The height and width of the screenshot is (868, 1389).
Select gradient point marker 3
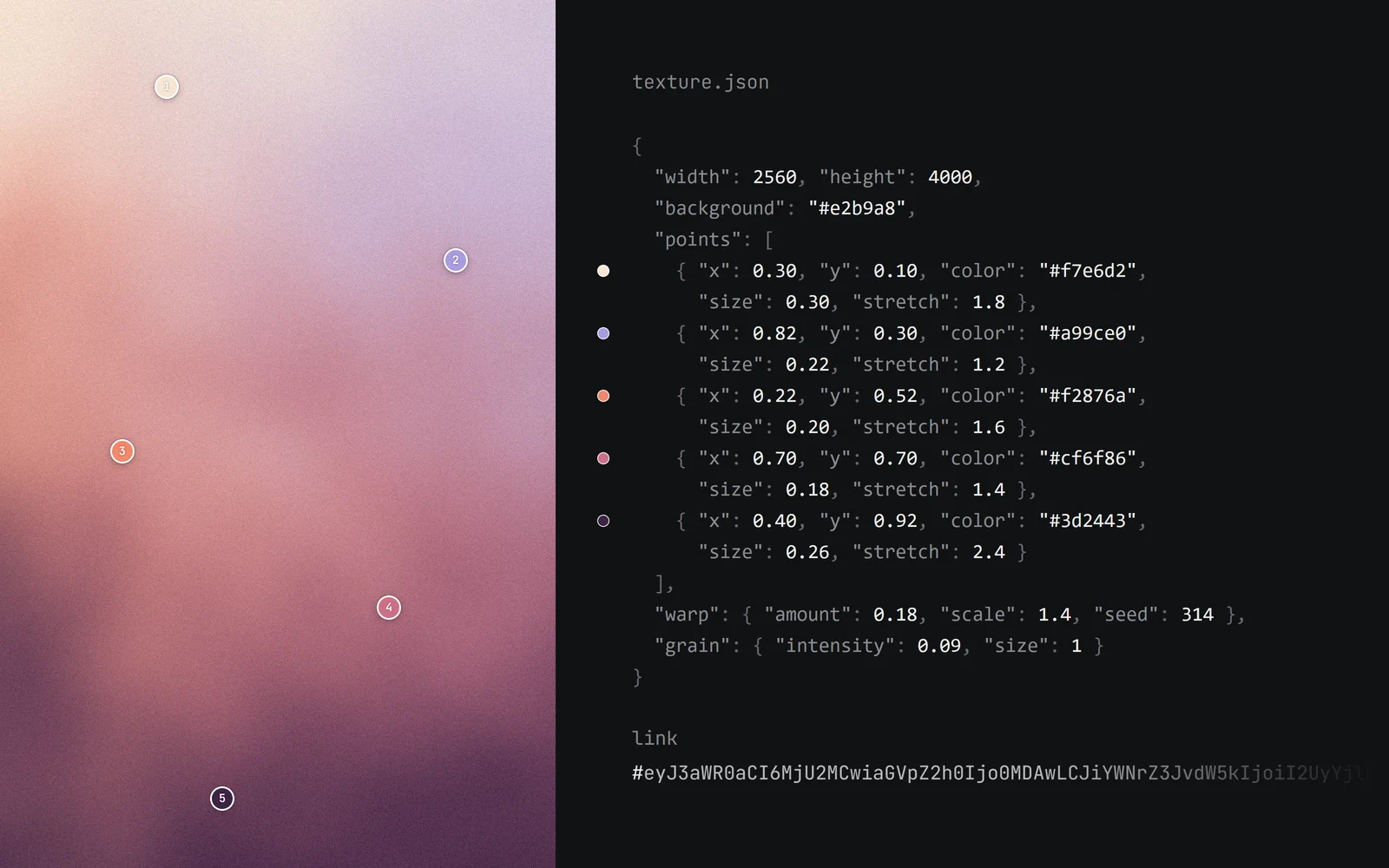pos(122,451)
